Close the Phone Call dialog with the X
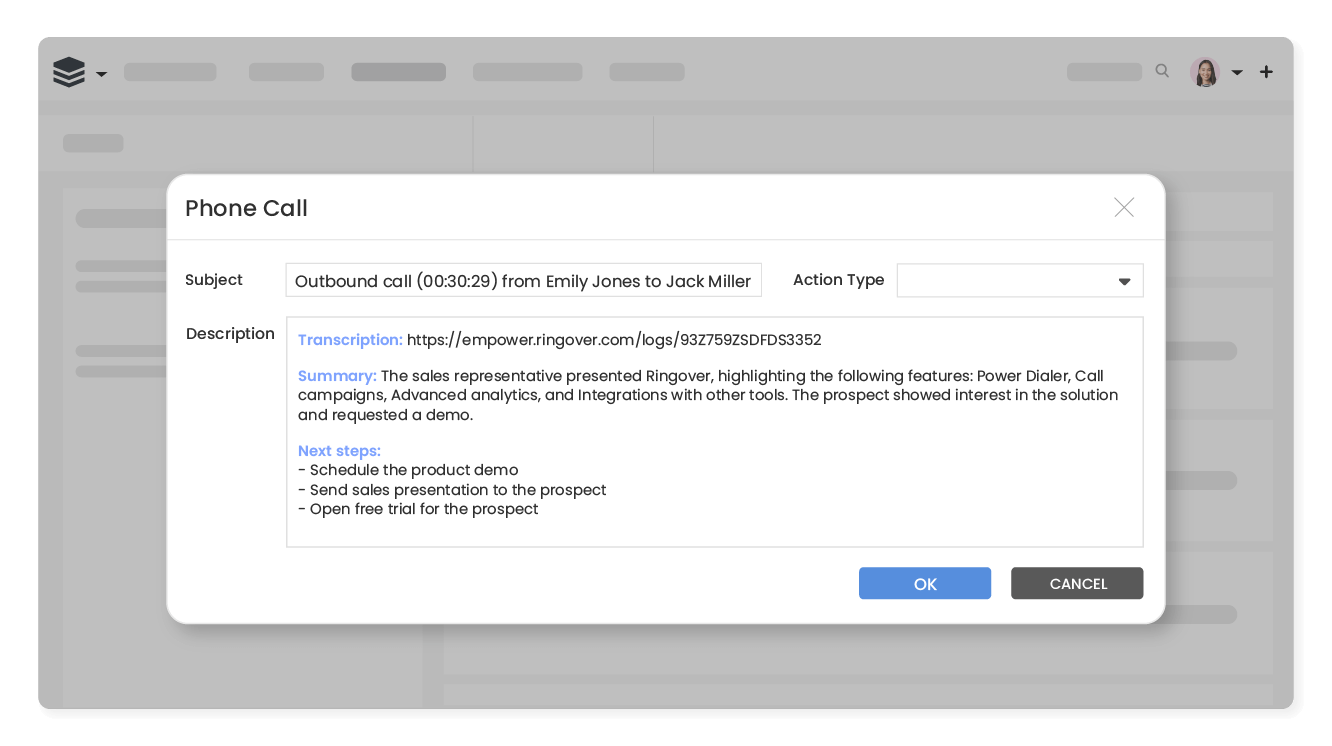 [x=1124, y=207]
